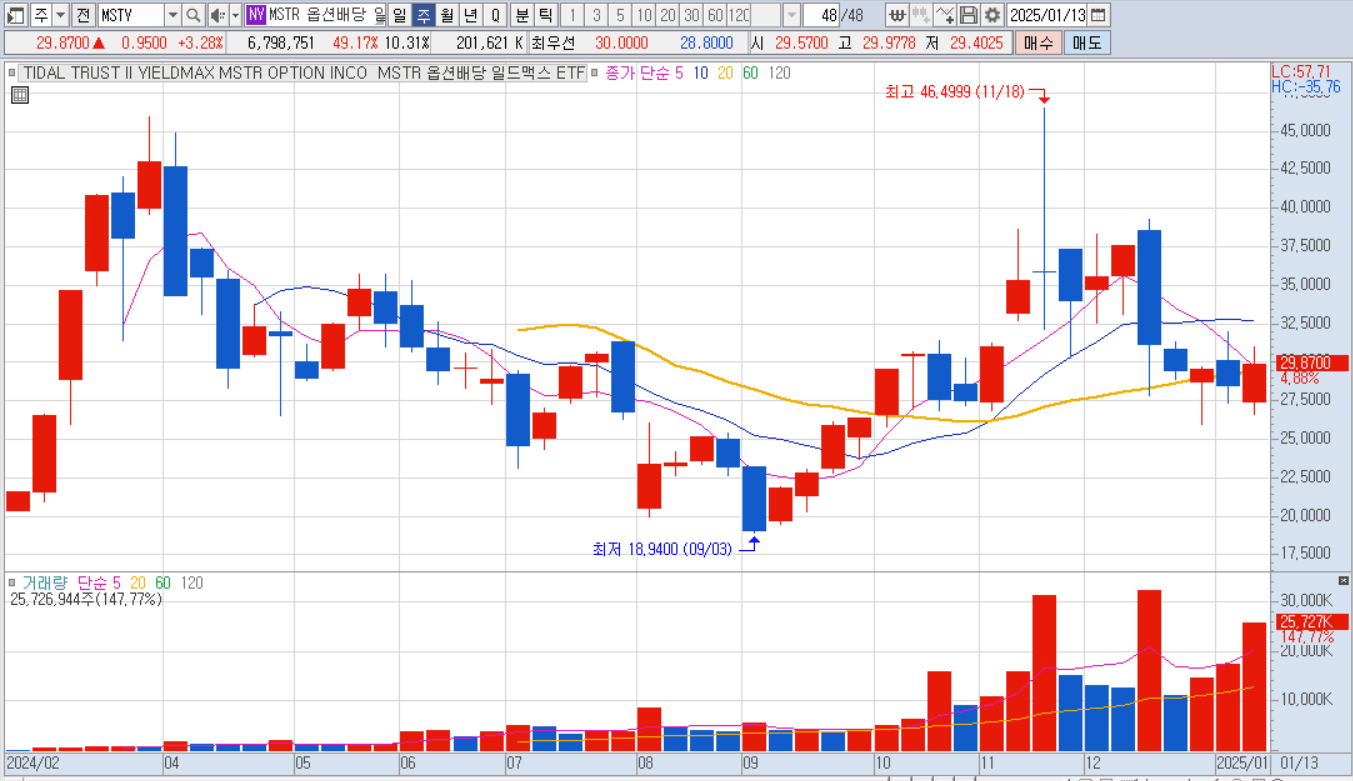This screenshot has height=781, width=1353.
Task: Toggle the checkbox before 종가 단순 indicator
Action: point(594,72)
